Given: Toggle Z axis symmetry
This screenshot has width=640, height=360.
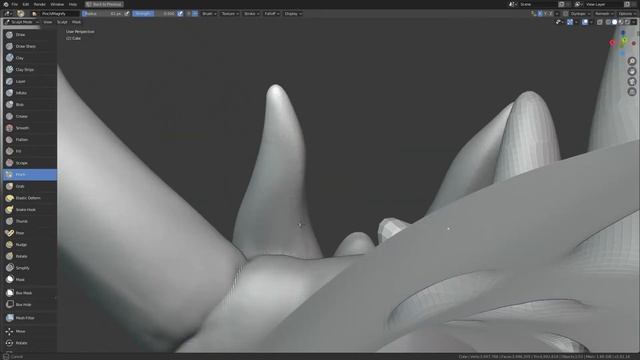Looking at the screenshot, I should point(551,13).
